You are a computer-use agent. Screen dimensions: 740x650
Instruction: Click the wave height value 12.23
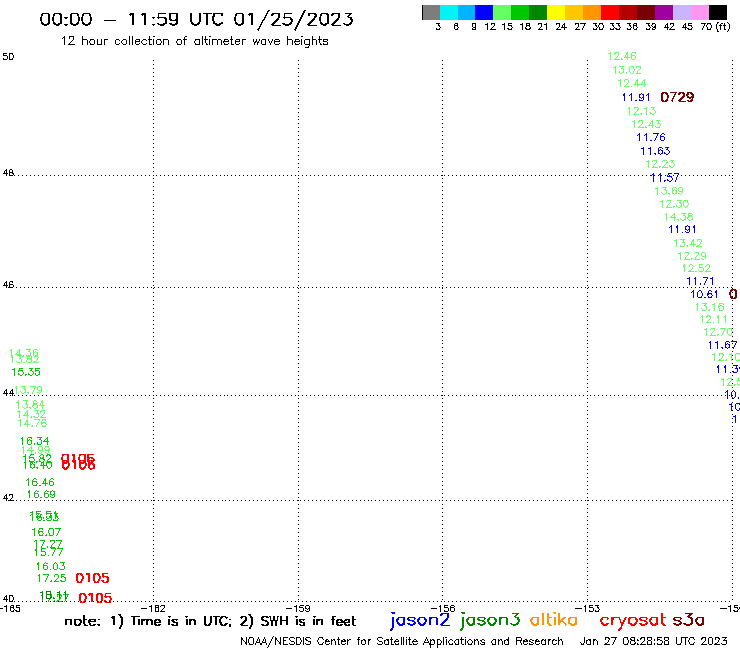[x=660, y=164]
